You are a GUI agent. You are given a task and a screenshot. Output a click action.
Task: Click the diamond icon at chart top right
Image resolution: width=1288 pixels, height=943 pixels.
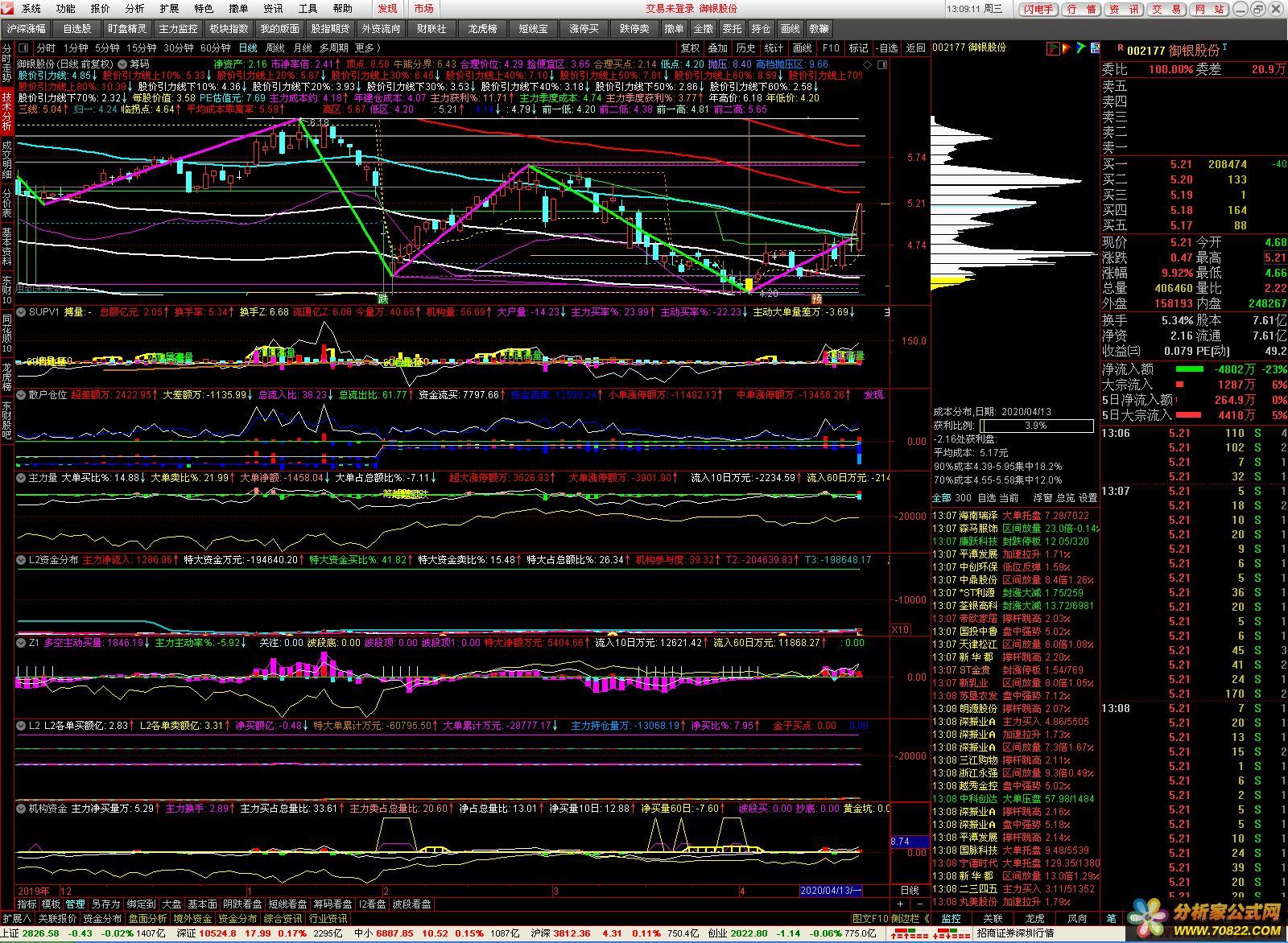(867, 64)
